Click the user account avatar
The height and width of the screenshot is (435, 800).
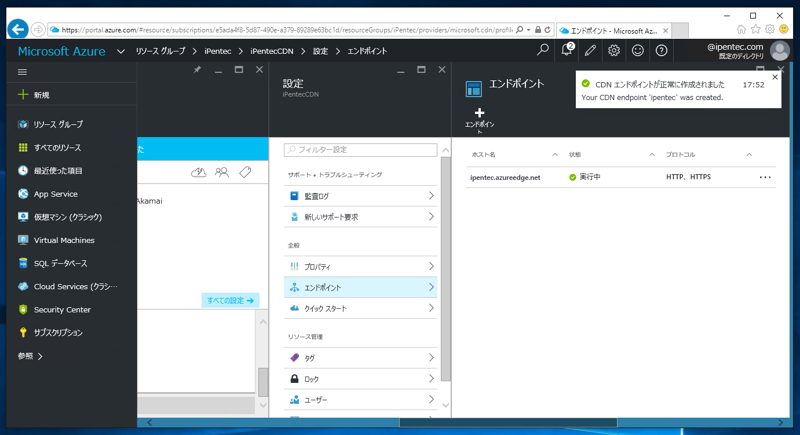(779, 50)
